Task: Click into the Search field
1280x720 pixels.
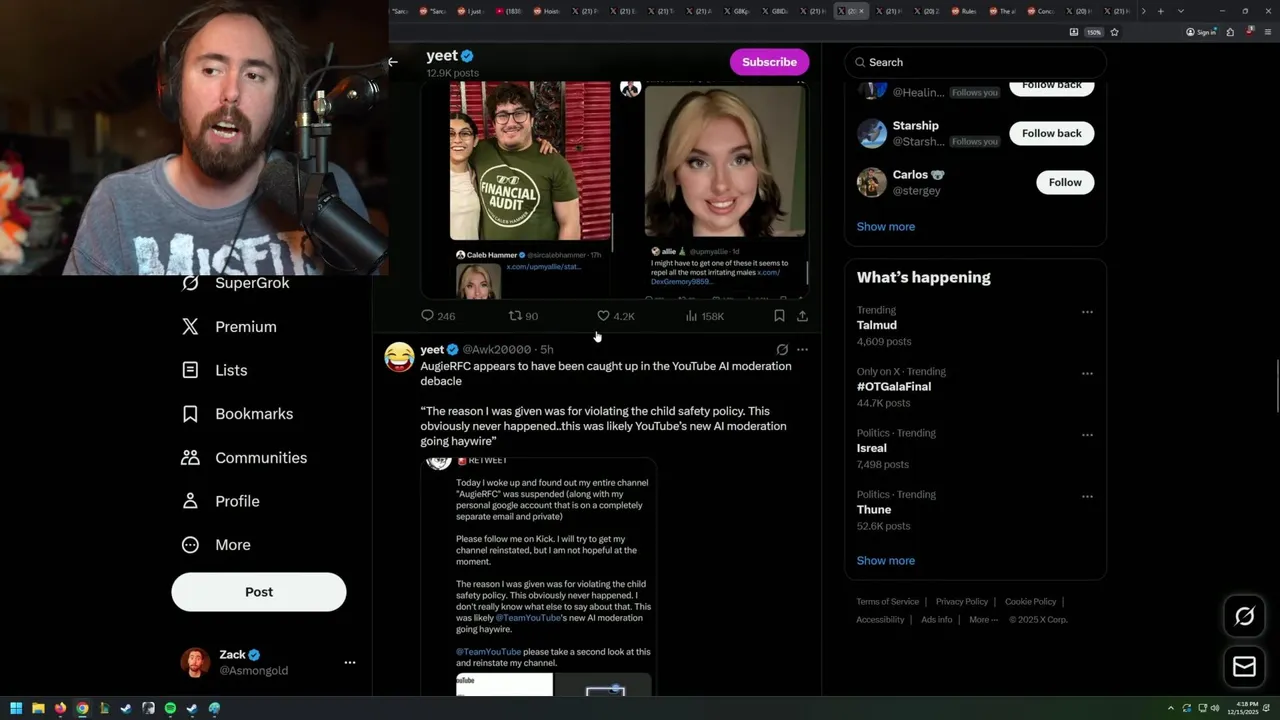Action: [975, 62]
